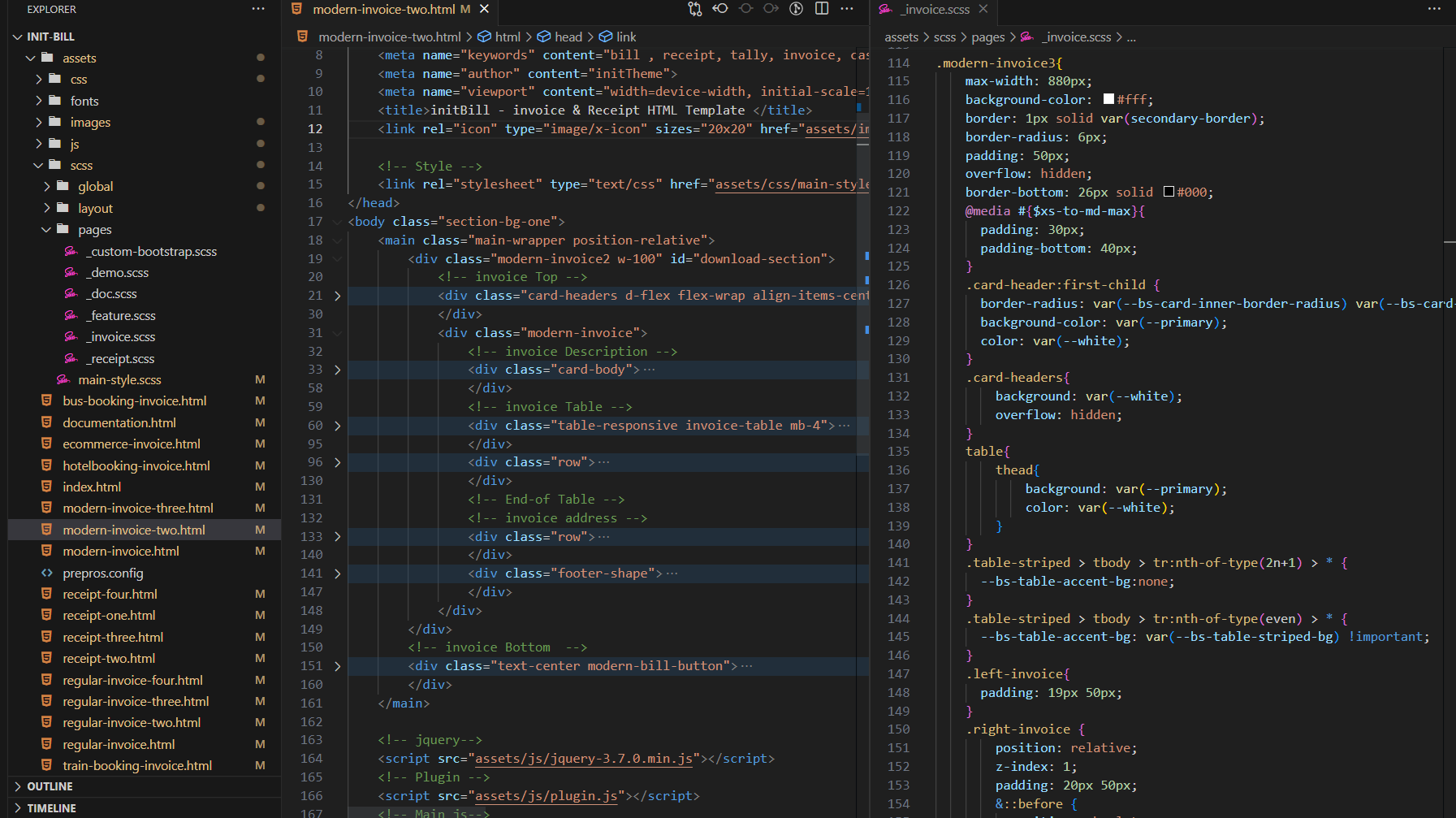
Task: Follow the assets/js/plugin.js link
Action: pos(546,796)
